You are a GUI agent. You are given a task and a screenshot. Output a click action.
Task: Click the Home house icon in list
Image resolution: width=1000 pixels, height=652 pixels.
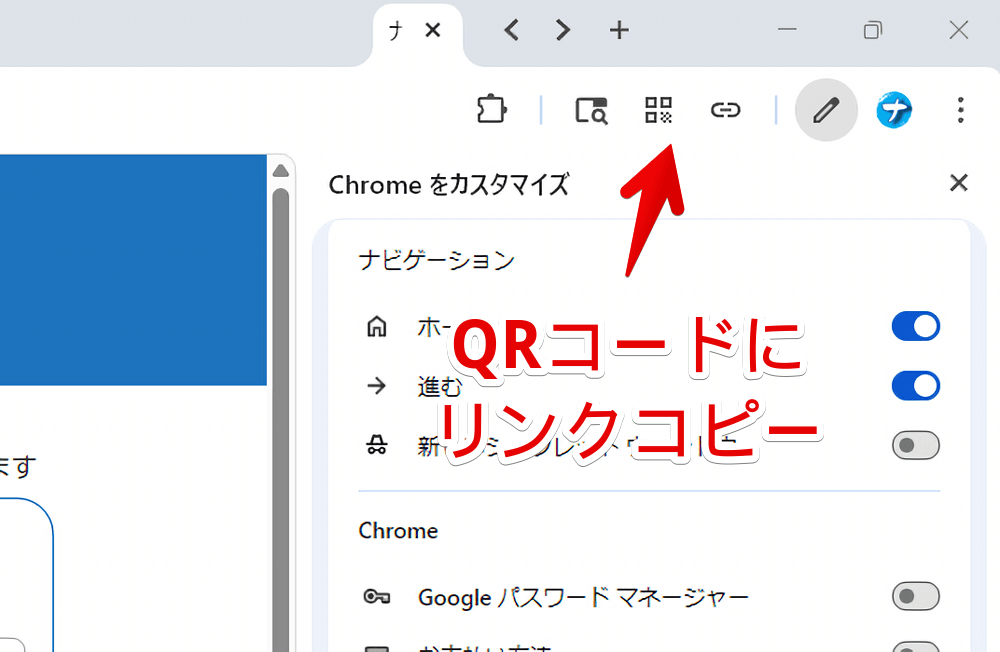(376, 326)
